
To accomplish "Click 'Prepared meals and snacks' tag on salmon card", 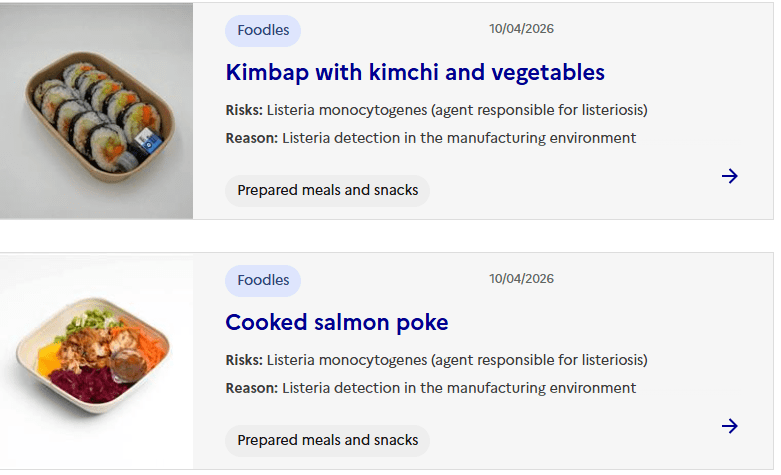I will coord(327,440).
